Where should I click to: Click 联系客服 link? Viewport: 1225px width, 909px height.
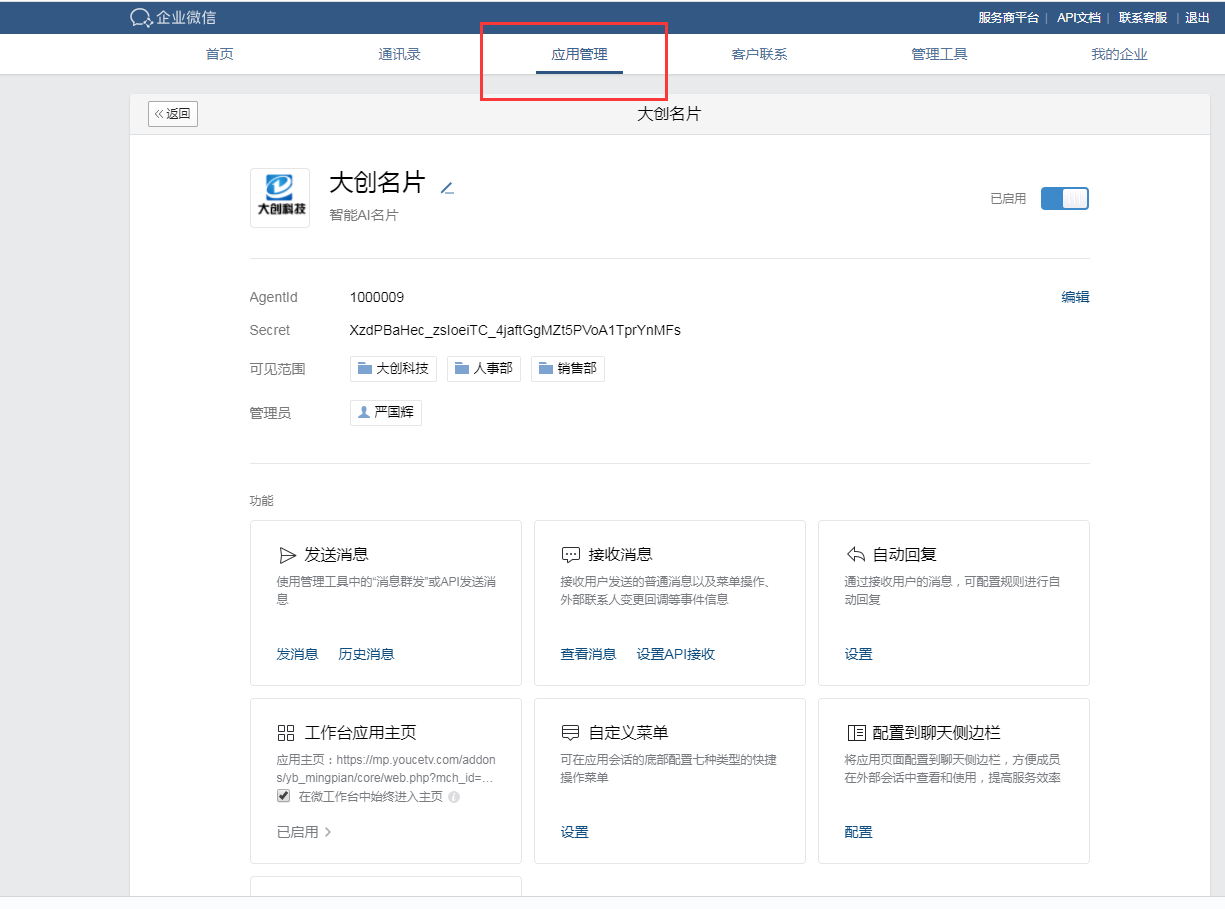point(1143,17)
